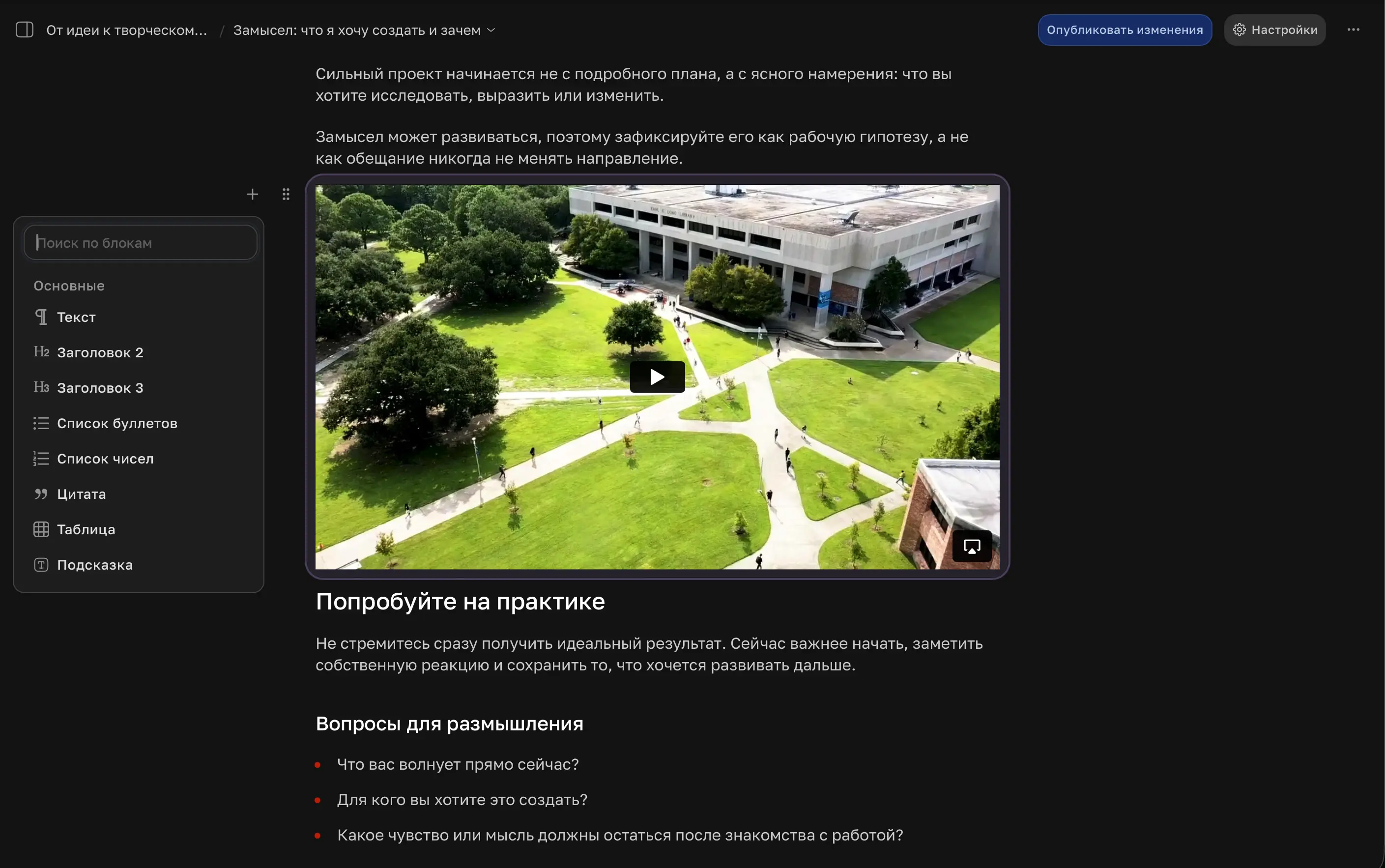1385x868 pixels.
Task: Click the Основные section label
Action: pyautogui.click(x=69, y=286)
